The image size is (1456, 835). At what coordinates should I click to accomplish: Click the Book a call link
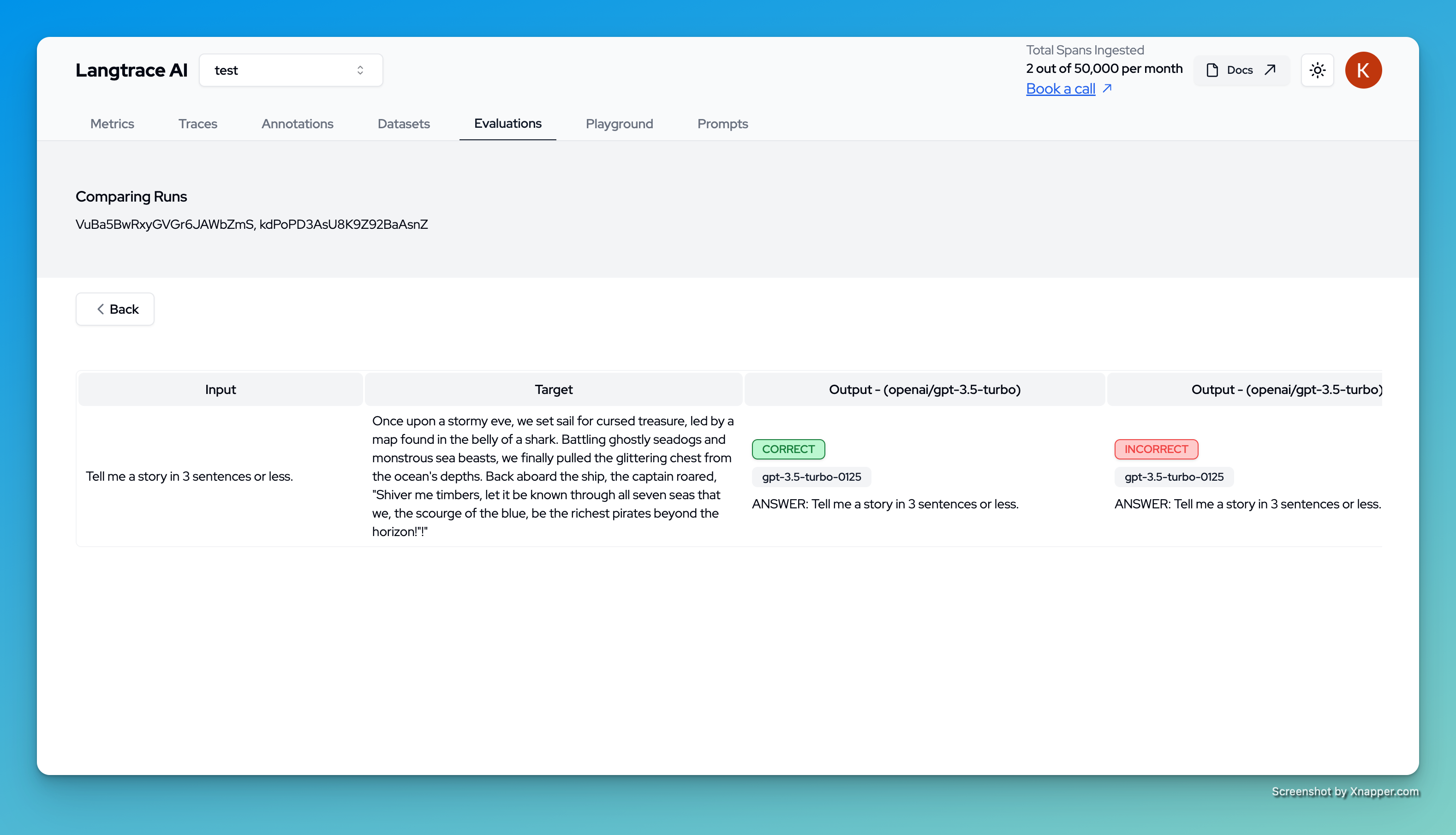[x=1060, y=89]
